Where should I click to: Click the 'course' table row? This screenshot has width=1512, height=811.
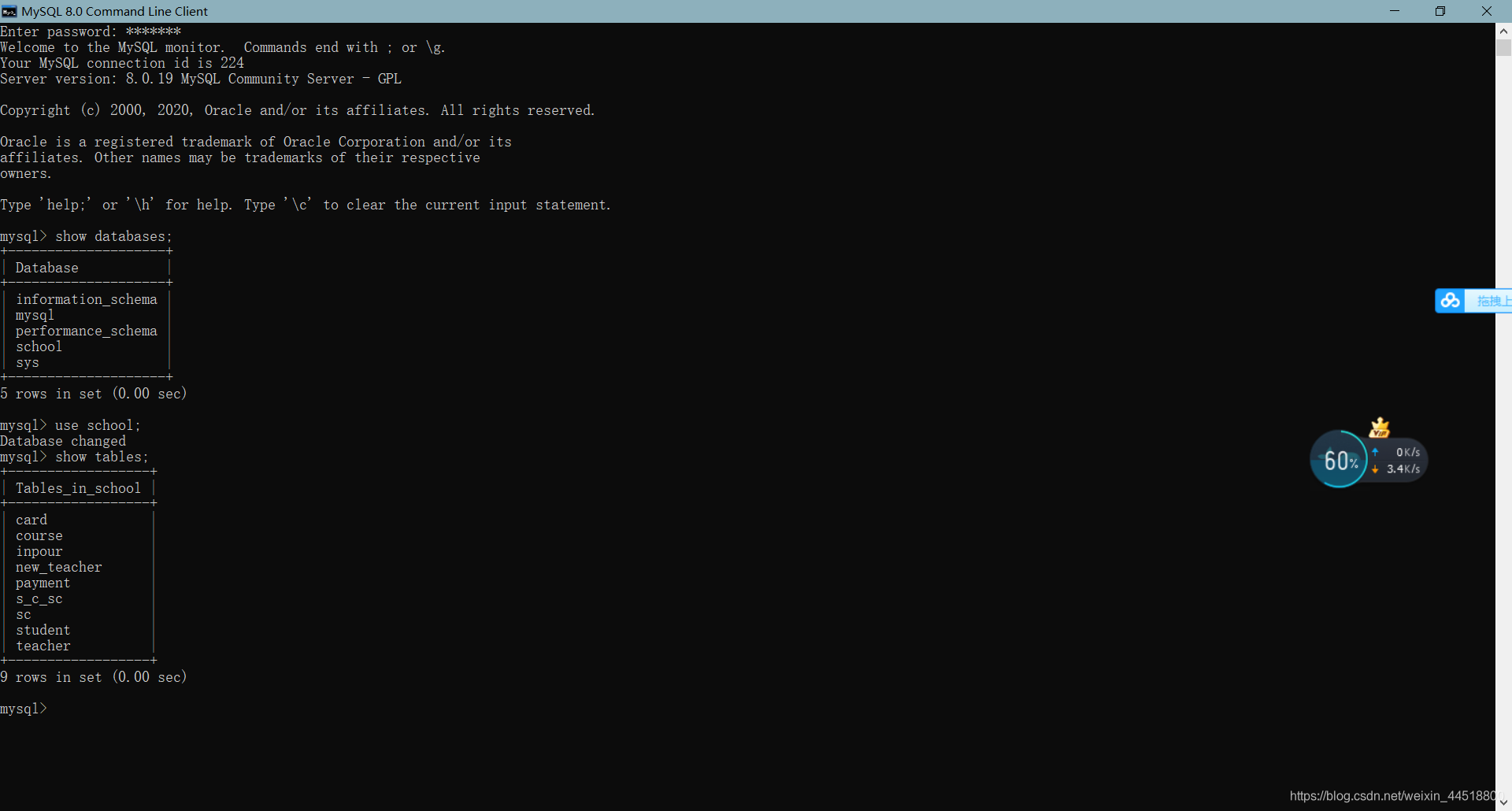[39, 535]
